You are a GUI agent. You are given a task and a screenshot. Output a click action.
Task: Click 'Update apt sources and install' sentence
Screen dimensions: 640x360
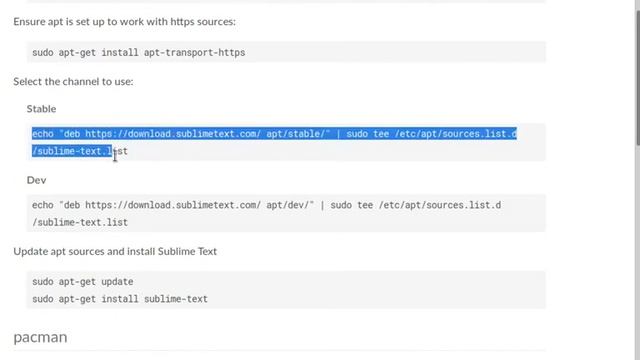click(115, 251)
